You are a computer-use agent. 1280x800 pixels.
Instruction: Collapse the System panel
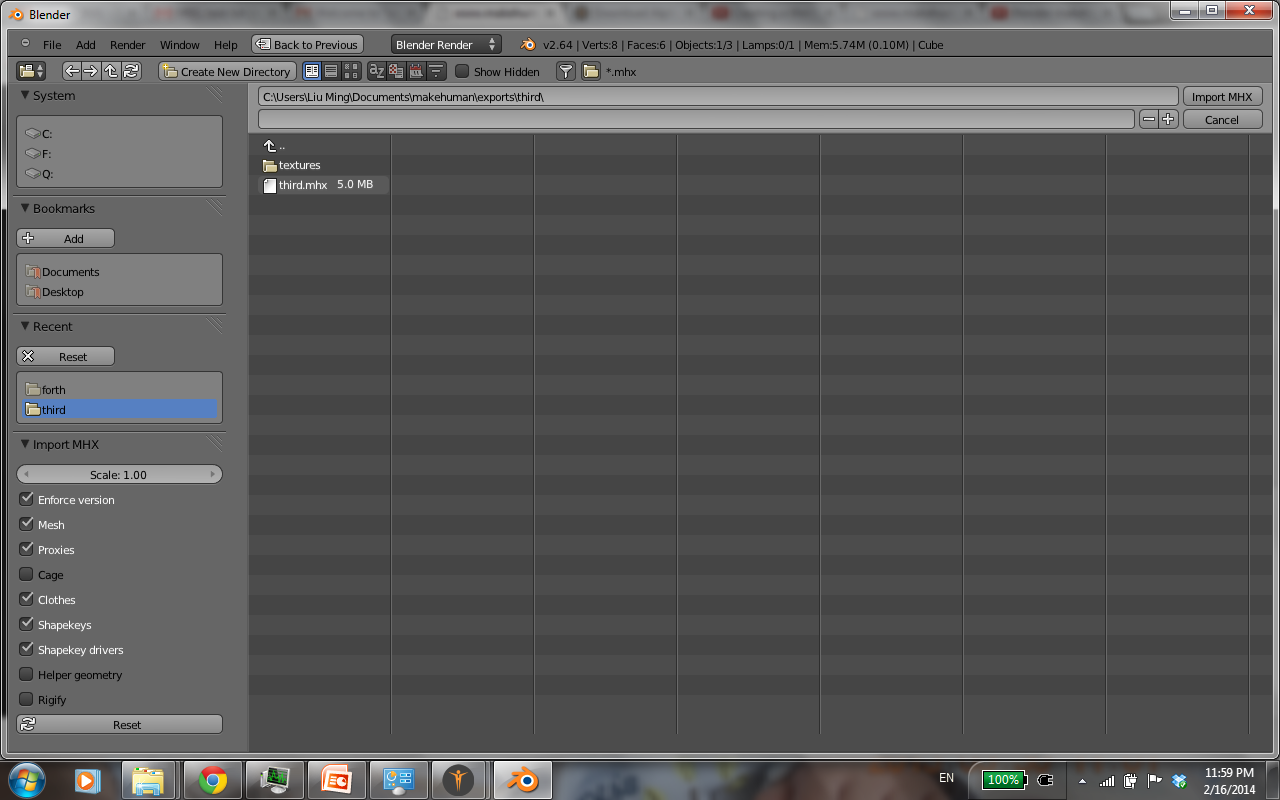tap(25, 96)
